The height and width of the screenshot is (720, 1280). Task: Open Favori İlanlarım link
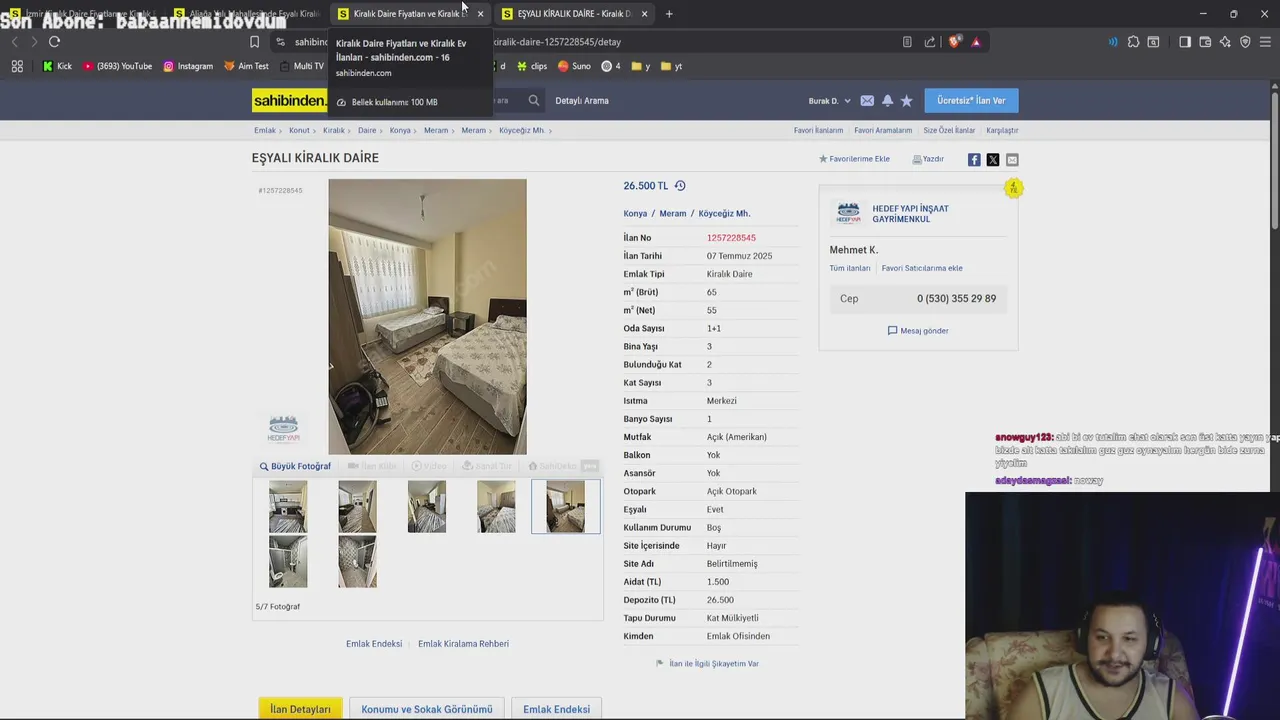point(818,130)
